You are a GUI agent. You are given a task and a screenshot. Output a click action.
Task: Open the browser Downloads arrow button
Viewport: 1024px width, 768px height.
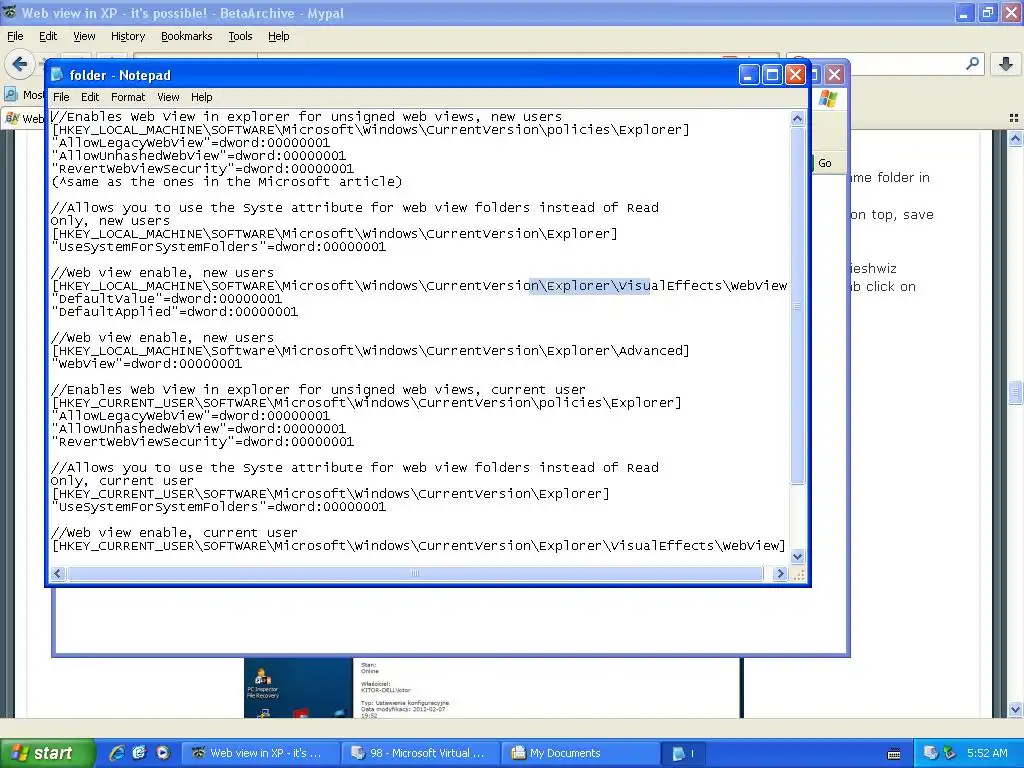[1006, 63]
